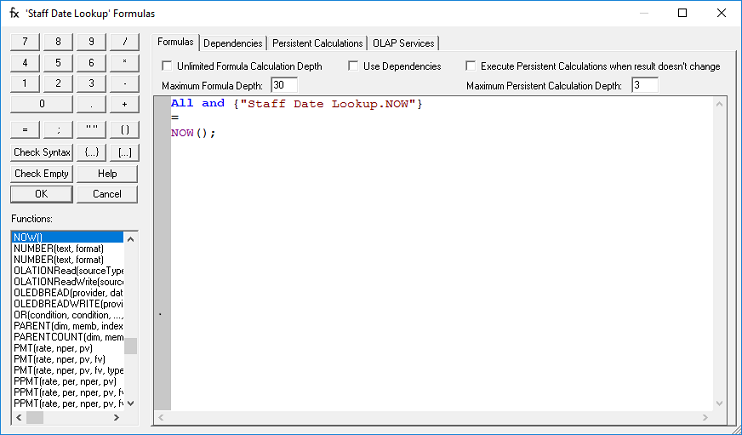Open the OLAP Services tab

[404, 43]
